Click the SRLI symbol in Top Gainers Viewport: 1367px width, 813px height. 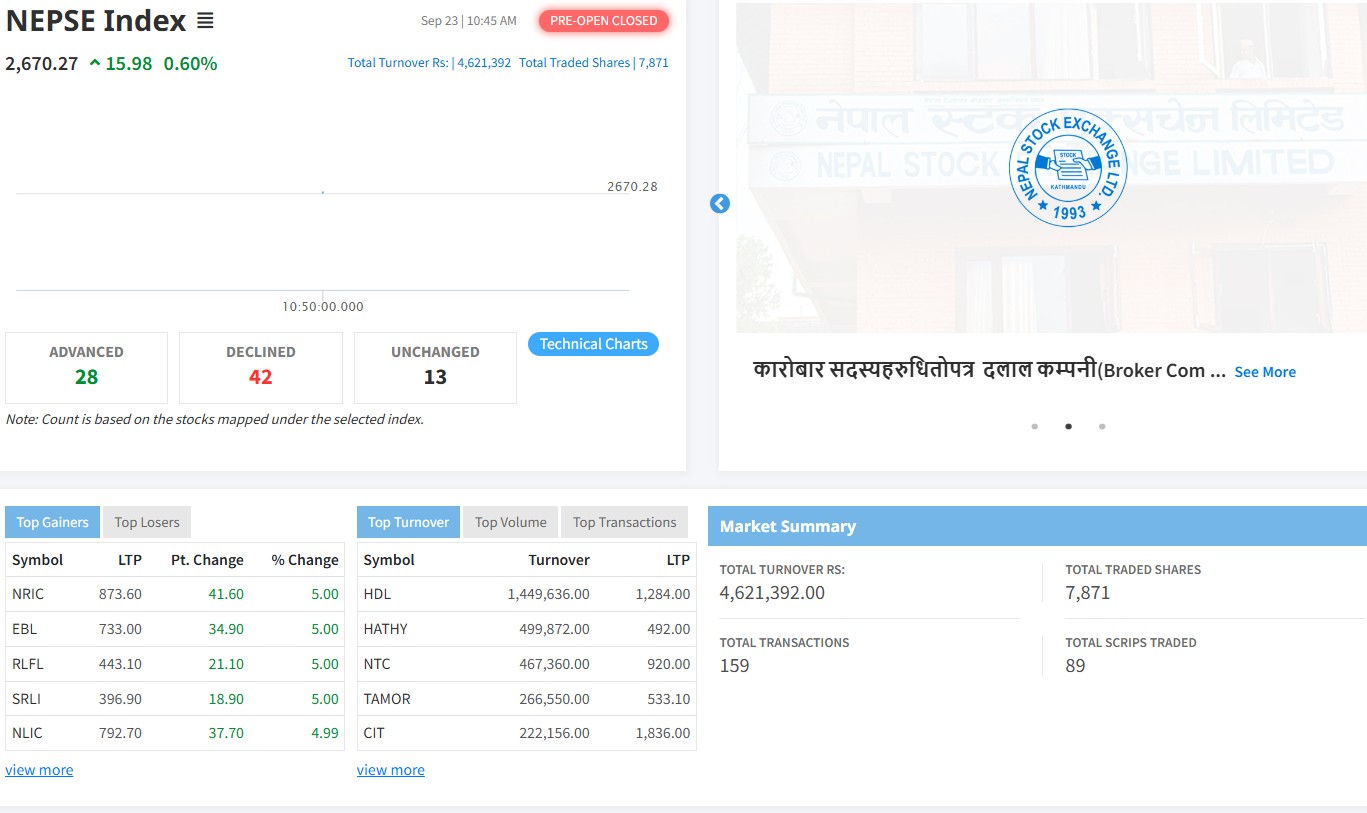26,699
